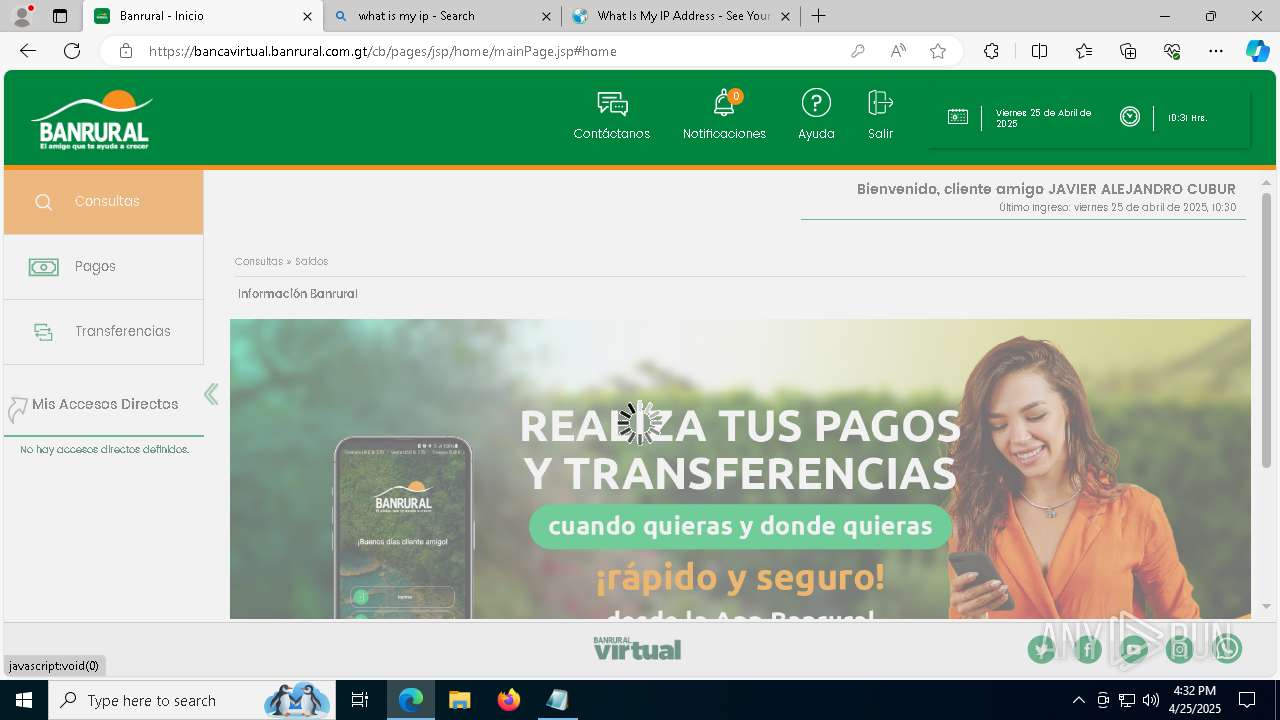
Task: Open the tab actions menu icon
Action: click(60, 16)
